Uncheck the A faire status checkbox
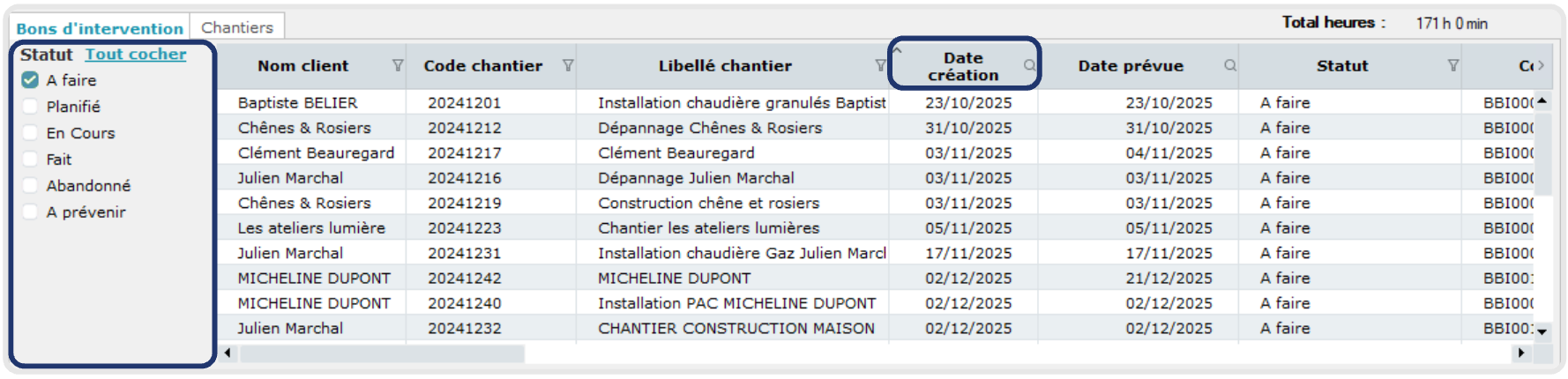The height and width of the screenshot is (379, 1568). [30, 80]
